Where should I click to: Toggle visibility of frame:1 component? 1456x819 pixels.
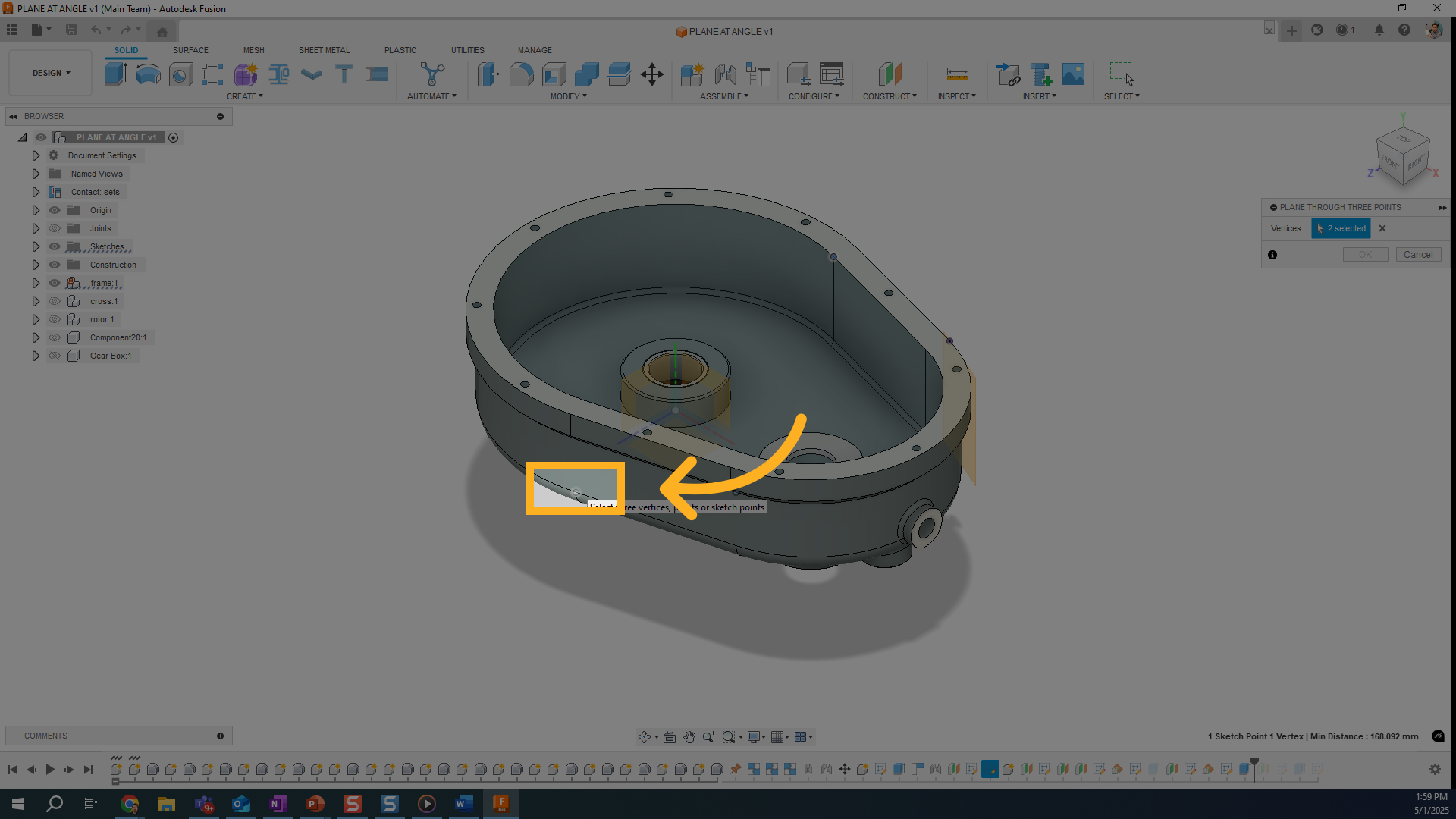(x=55, y=283)
